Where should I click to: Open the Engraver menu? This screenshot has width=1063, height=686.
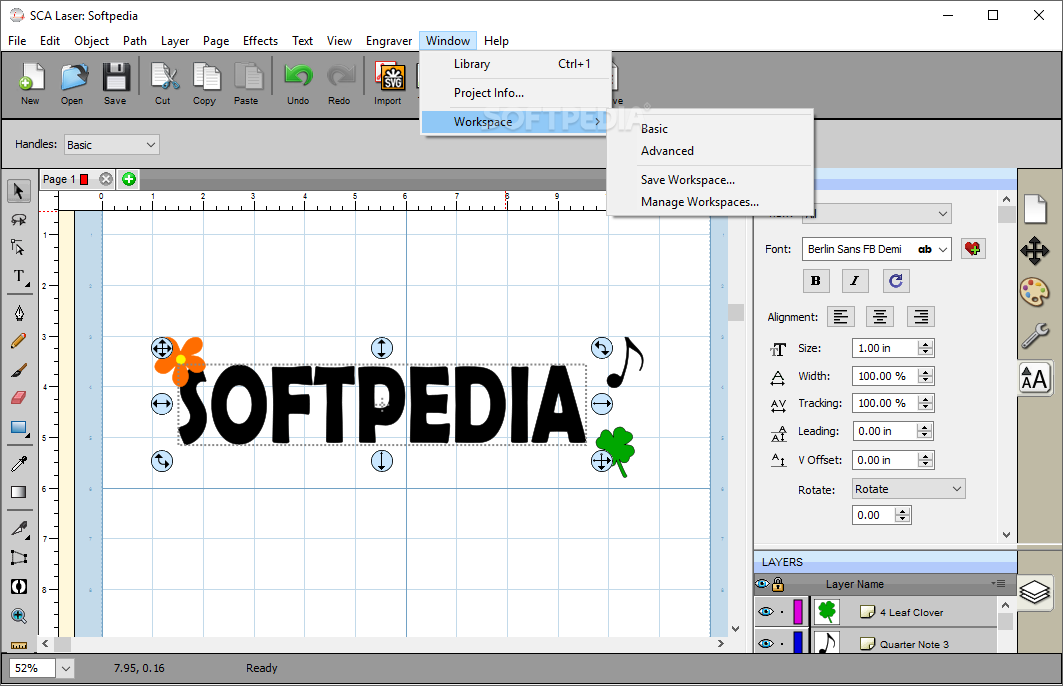(388, 41)
